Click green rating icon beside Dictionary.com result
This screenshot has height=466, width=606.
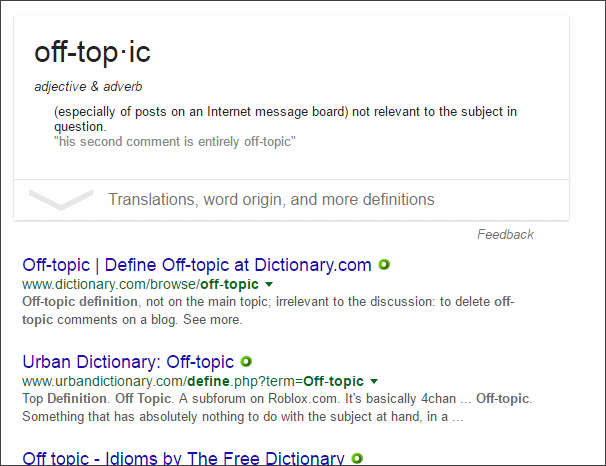(384, 265)
